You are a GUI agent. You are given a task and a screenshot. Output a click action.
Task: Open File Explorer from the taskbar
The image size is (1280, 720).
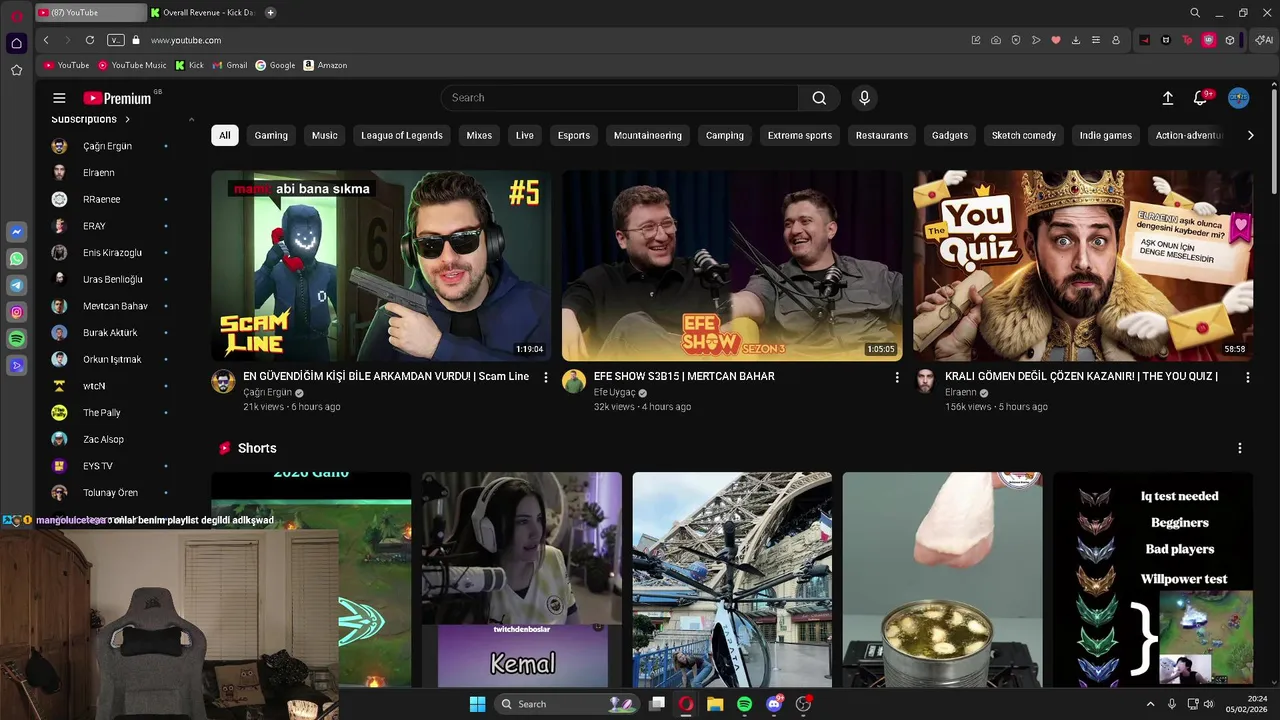click(x=715, y=704)
